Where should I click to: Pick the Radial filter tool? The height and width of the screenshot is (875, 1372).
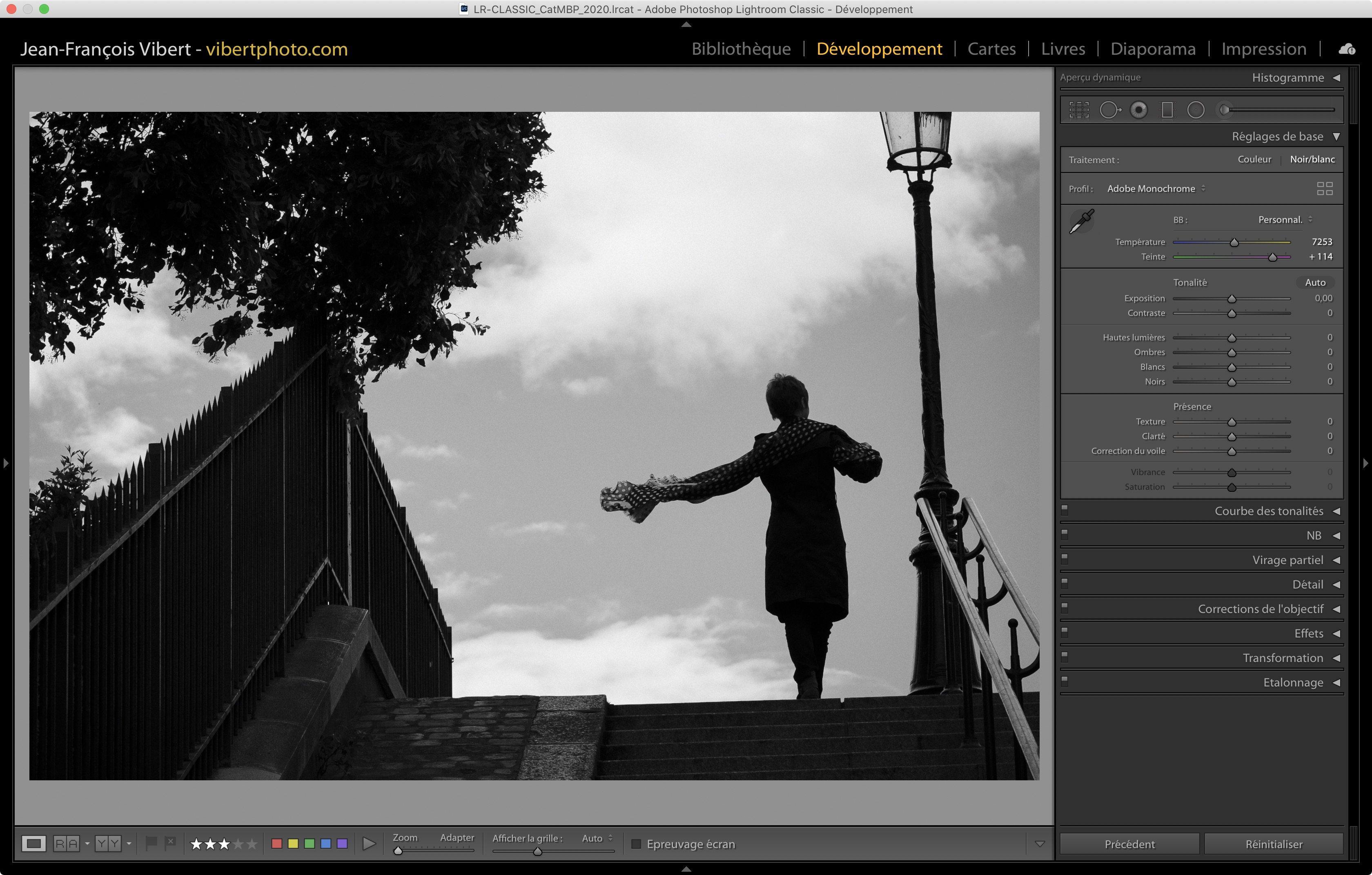point(1195,110)
